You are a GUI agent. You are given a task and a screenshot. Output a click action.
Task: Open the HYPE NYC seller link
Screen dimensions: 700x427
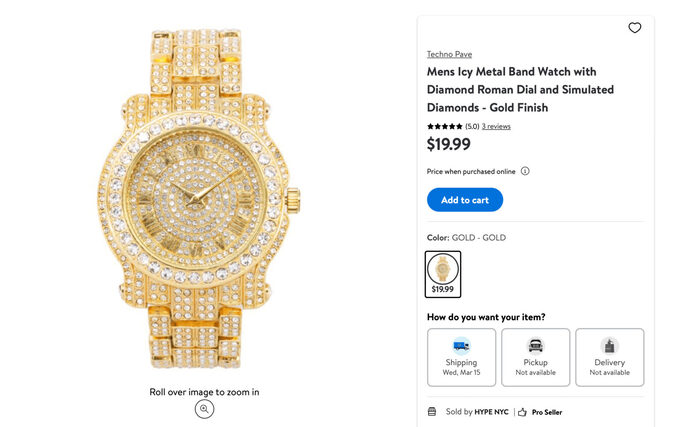point(493,412)
